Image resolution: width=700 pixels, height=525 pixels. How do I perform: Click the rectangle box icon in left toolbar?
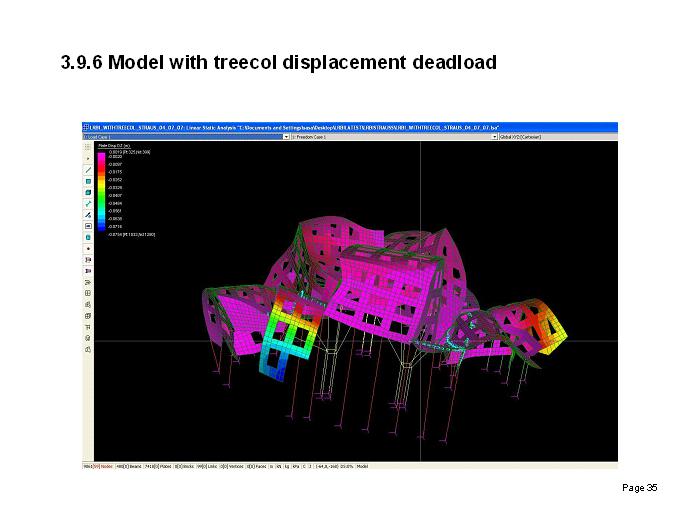pyautogui.click(x=88, y=226)
